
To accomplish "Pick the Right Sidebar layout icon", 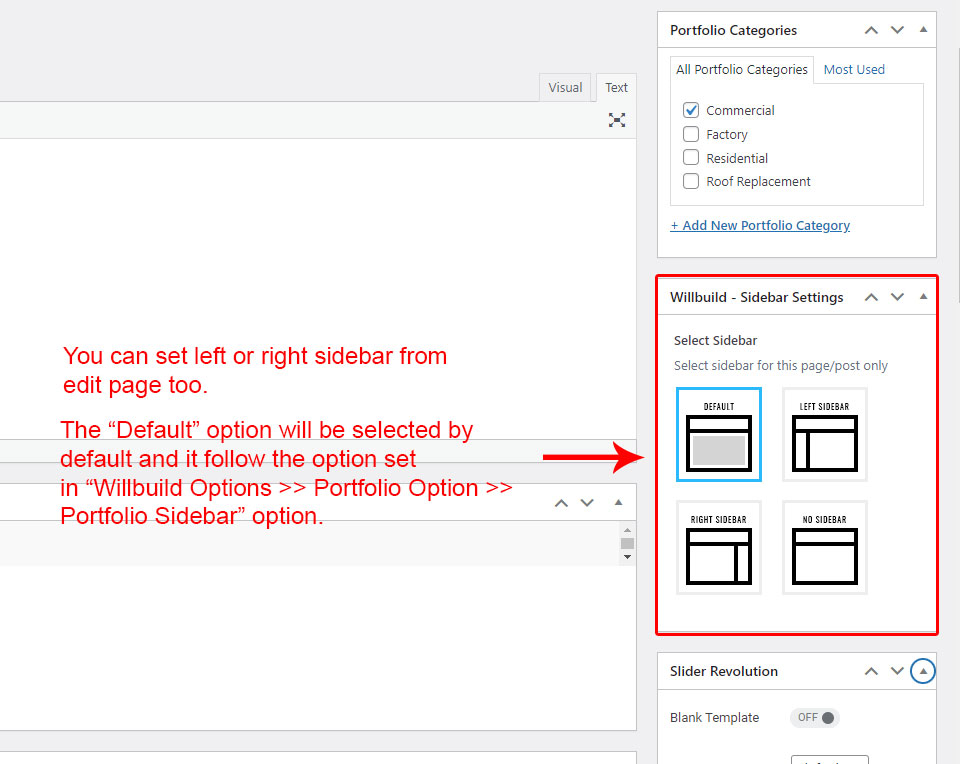I will tap(718, 548).
